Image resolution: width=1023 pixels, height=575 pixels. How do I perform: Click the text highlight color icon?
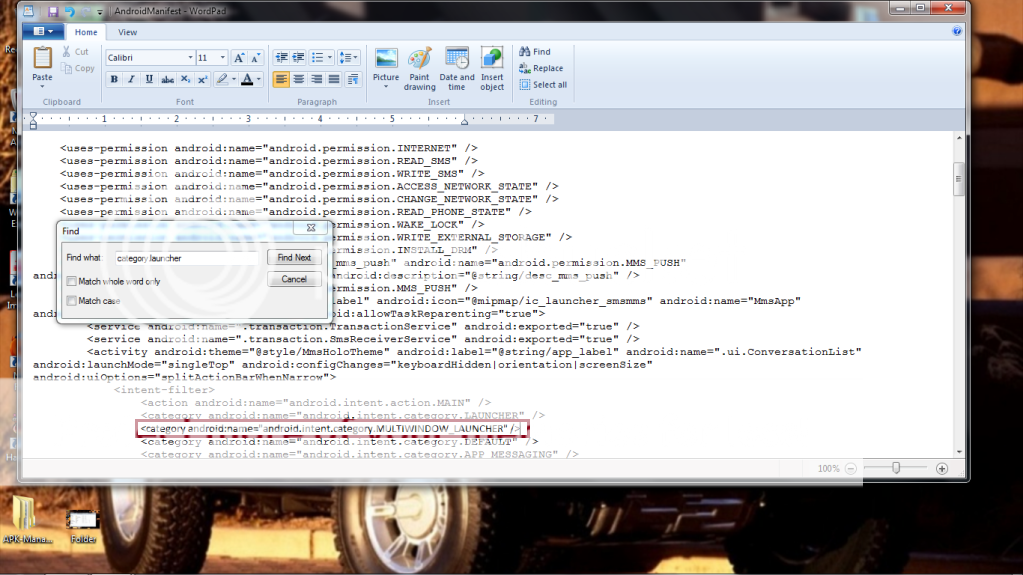click(x=222, y=79)
